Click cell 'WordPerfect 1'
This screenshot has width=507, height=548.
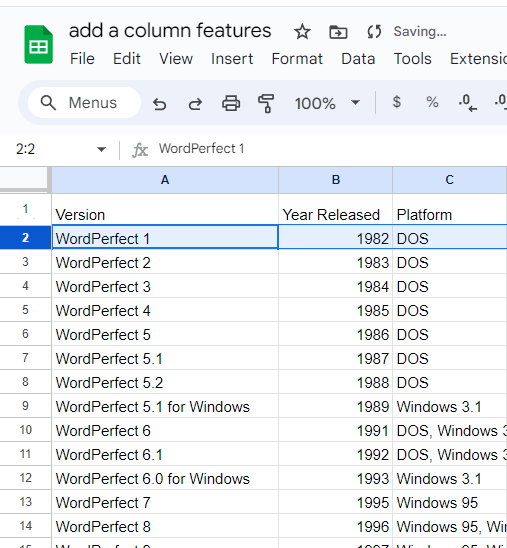click(x=165, y=238)
